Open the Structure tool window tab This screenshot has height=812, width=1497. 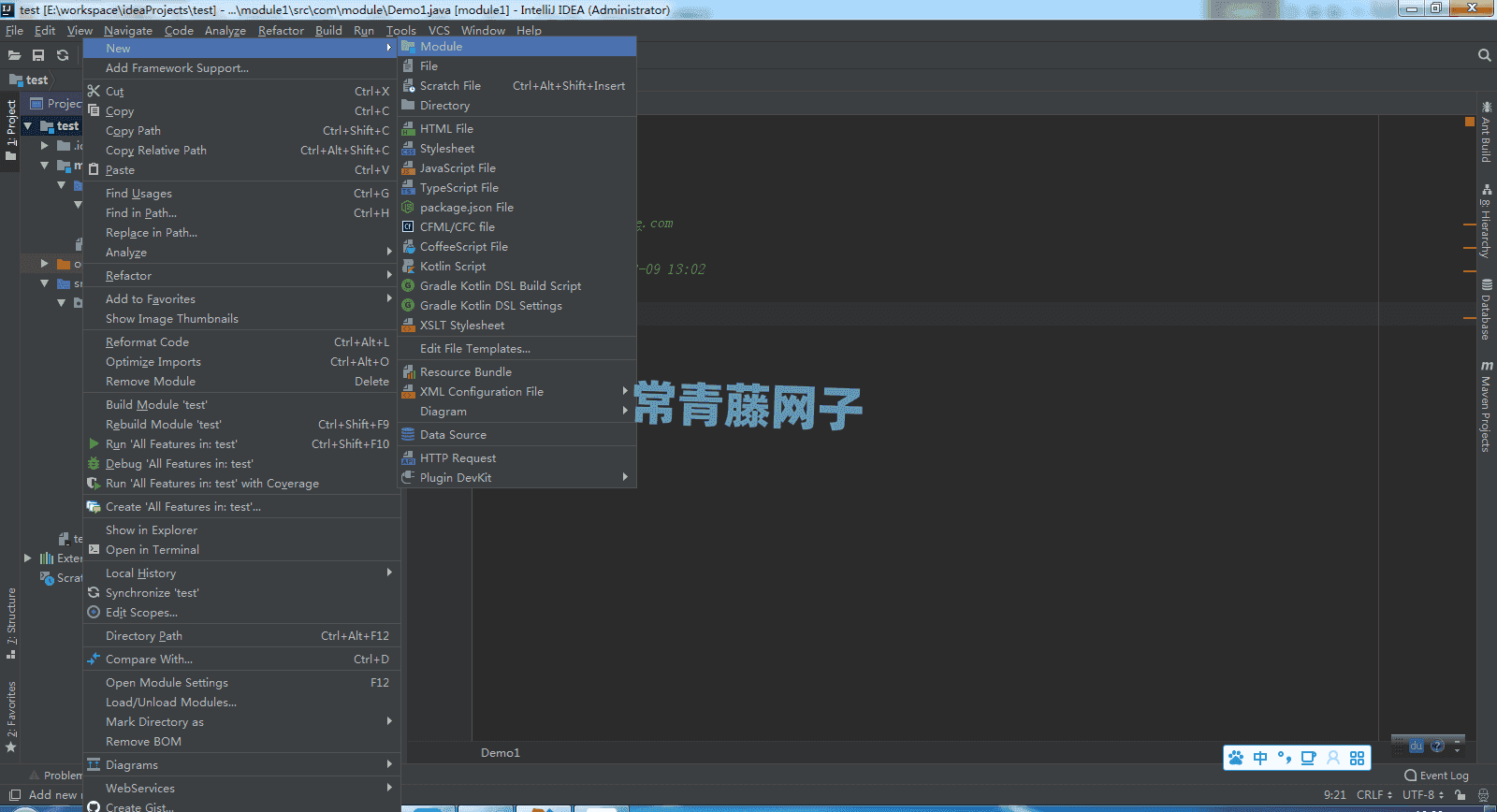(x=11, y=622)
